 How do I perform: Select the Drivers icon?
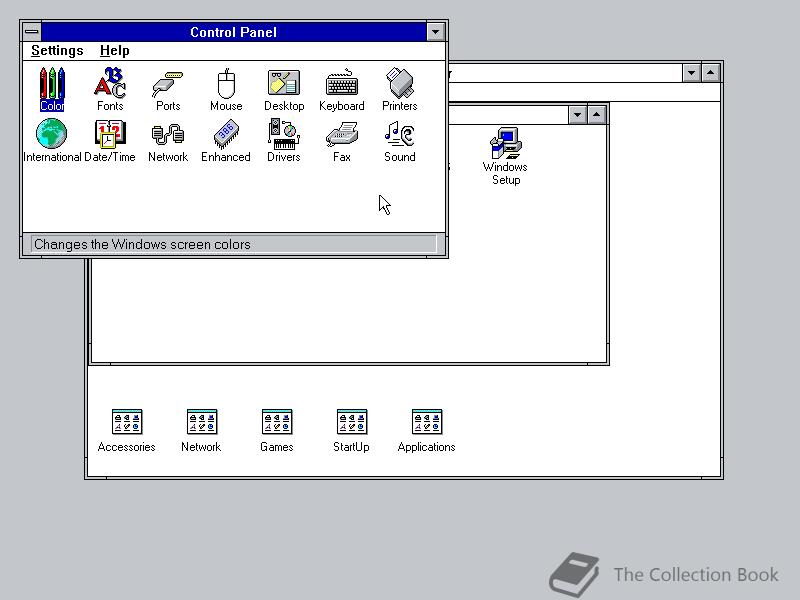click(284, 140)
